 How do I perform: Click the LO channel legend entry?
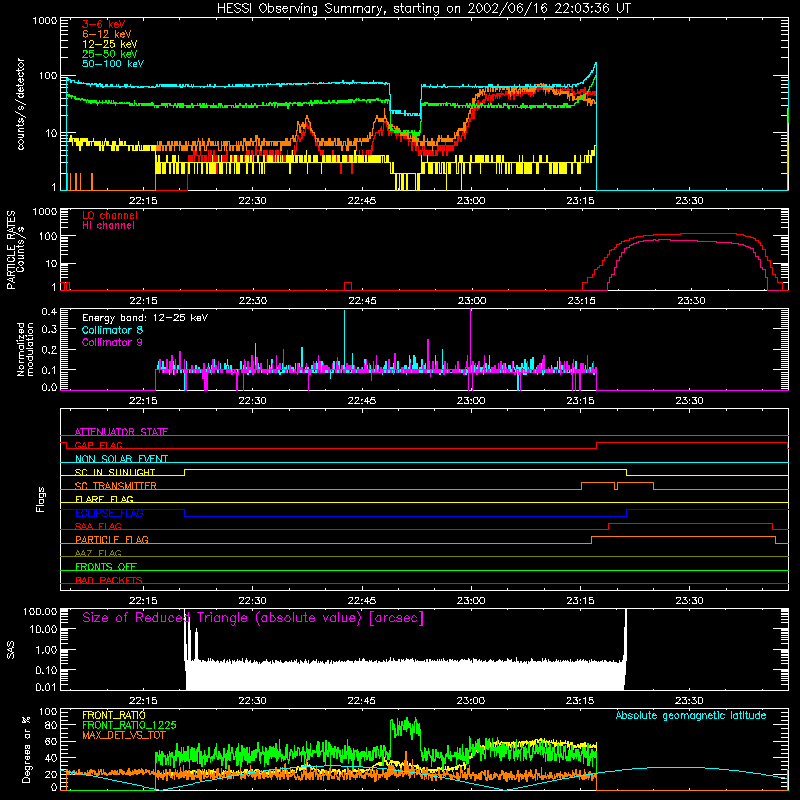click(110, 215)
